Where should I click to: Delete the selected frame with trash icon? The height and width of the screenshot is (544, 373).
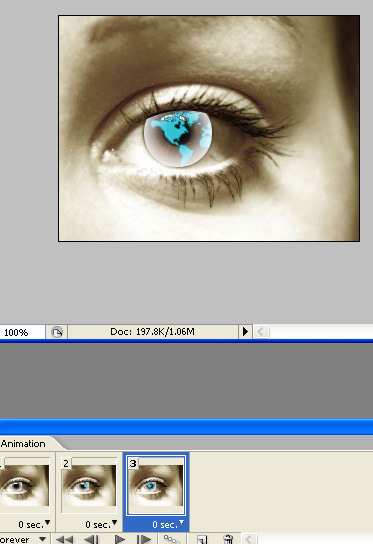pos(228,540)
